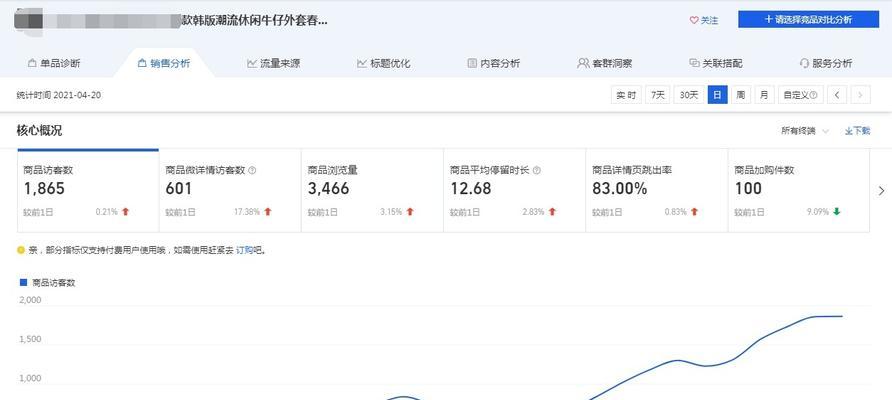The height and width of the screenshot is (400, 892).
Task: Click the 下载 download link
Action: tap(857, 131)
